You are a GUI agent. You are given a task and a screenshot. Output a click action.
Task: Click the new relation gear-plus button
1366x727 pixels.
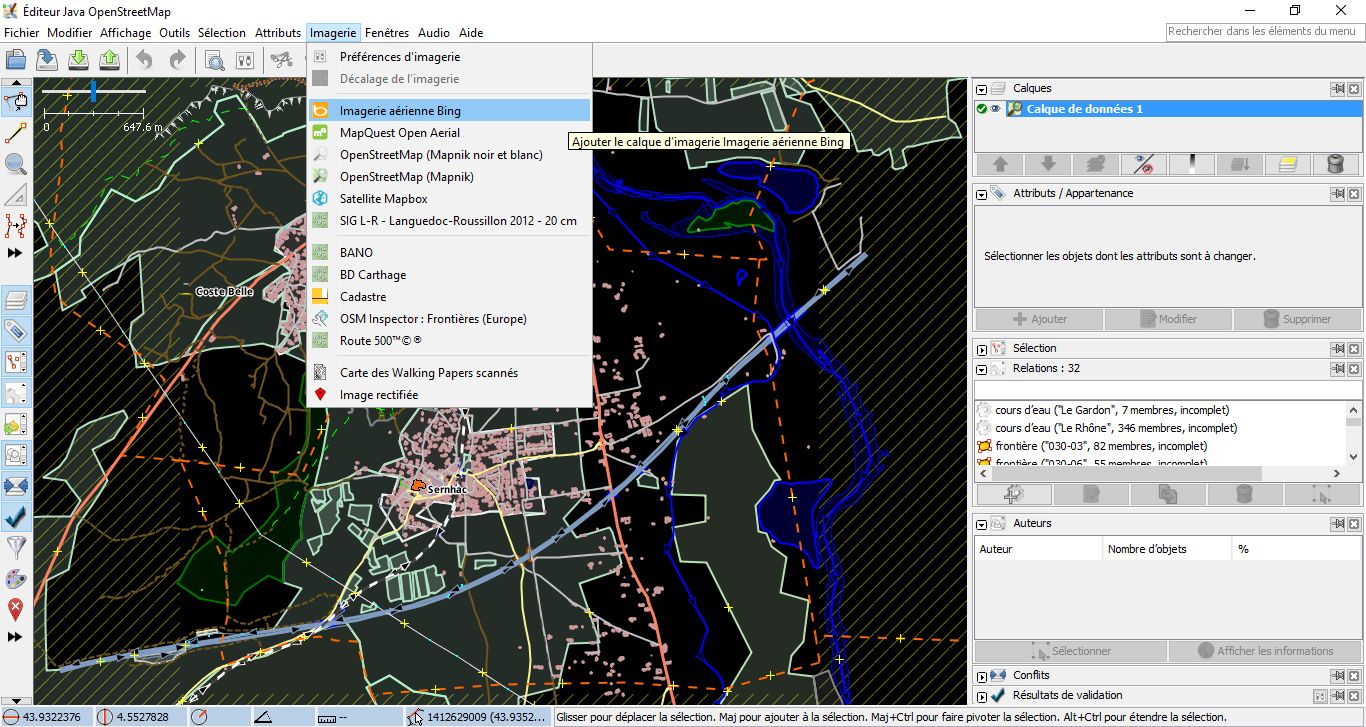click(1014, 494)
